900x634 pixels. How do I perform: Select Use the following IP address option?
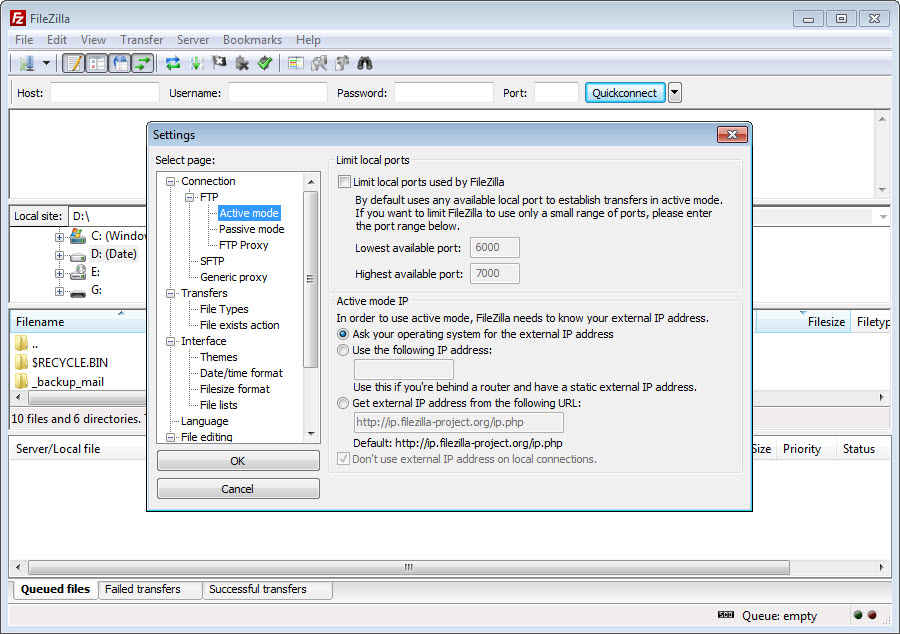343,350
